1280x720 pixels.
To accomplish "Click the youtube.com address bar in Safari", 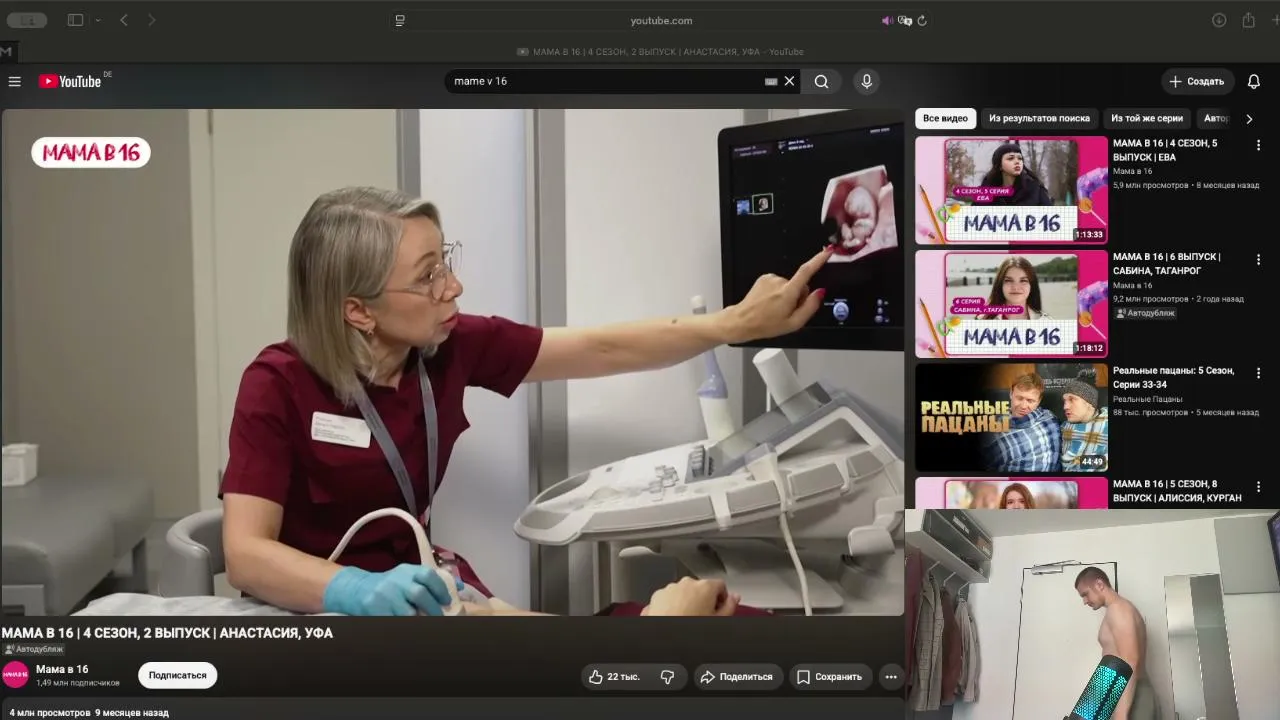I will [661, 20].
